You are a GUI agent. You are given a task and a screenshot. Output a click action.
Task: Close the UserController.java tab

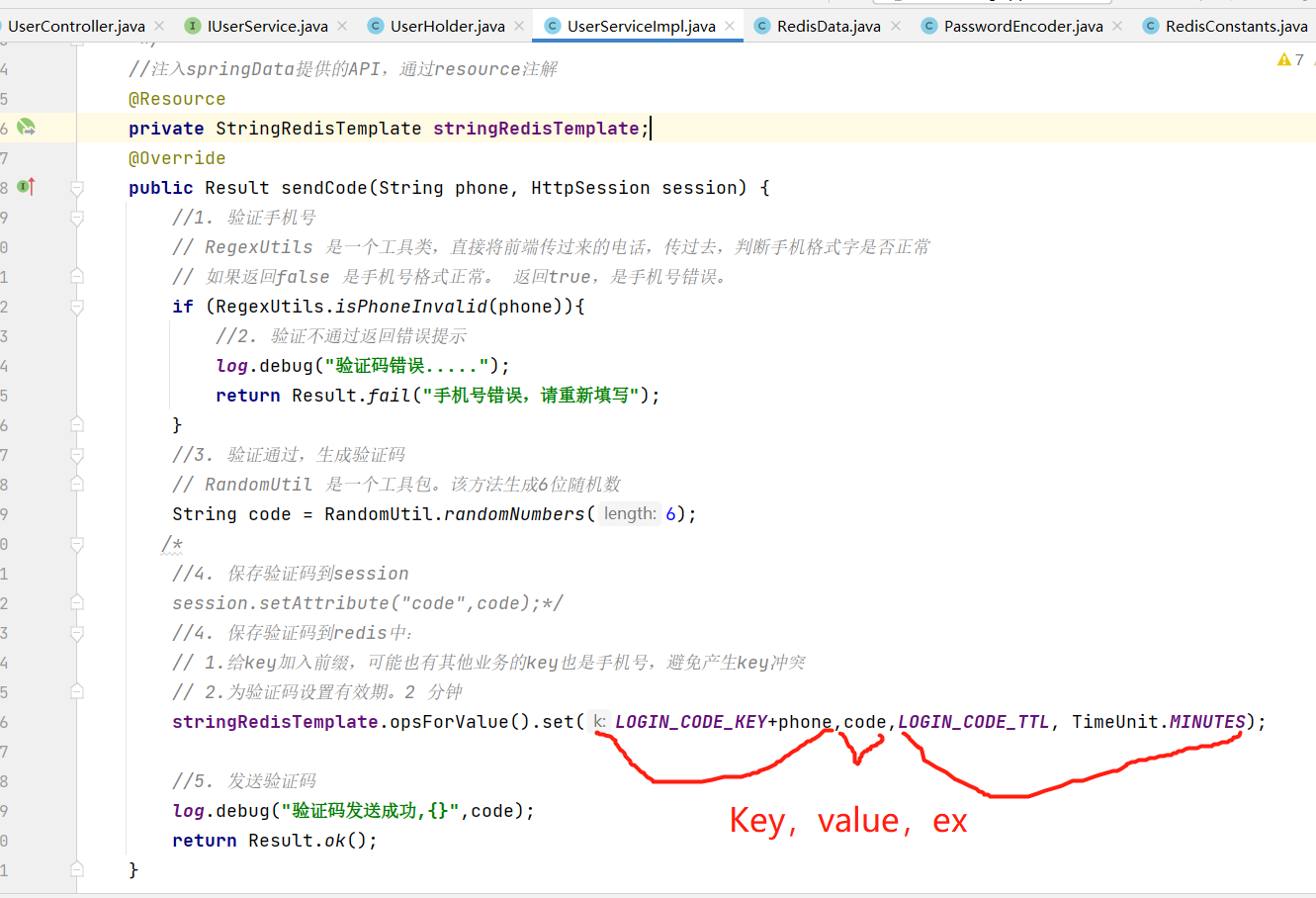(160, 26)
